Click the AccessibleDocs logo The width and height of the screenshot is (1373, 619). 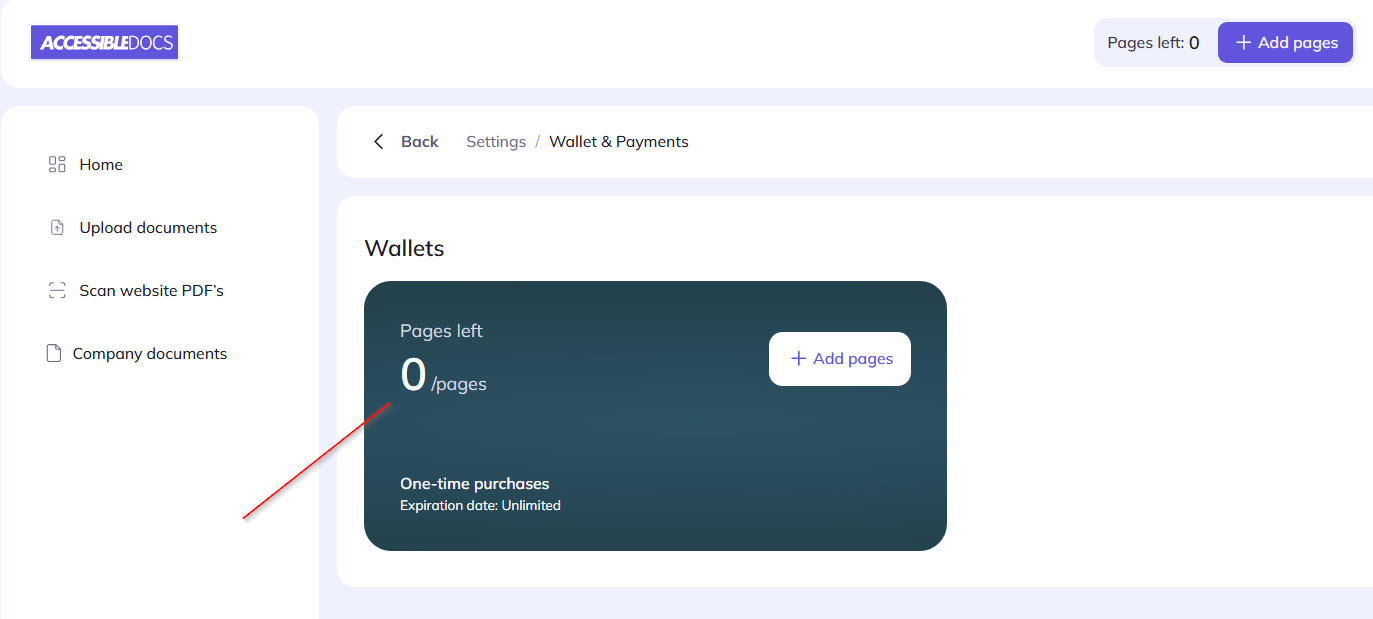coord(104,42)
